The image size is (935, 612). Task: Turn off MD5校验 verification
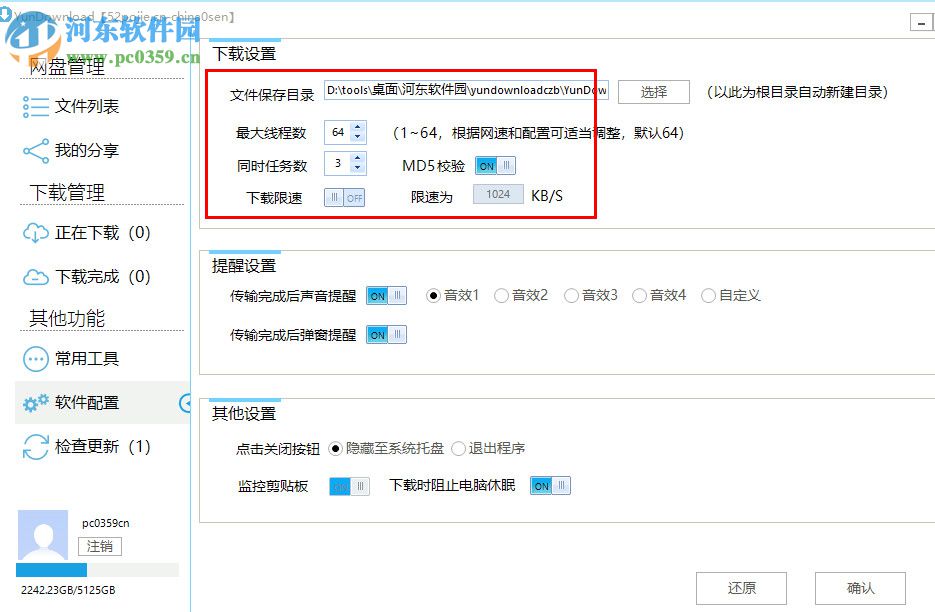[495, 165]
